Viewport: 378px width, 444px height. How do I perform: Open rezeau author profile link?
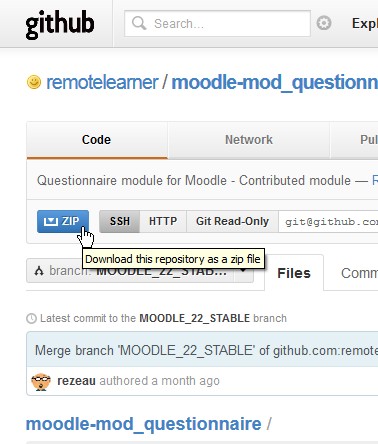click(x=76, y=381)
